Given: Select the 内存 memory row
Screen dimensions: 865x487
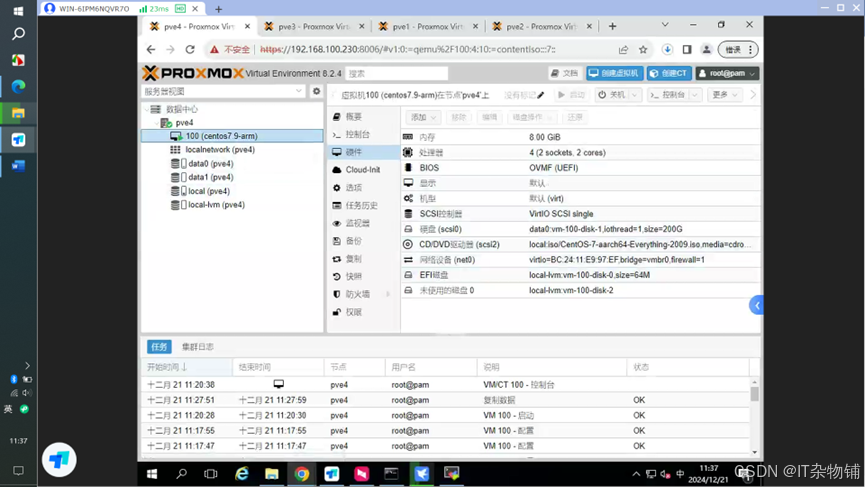Looking at the screenshot, I should [580, 137].
